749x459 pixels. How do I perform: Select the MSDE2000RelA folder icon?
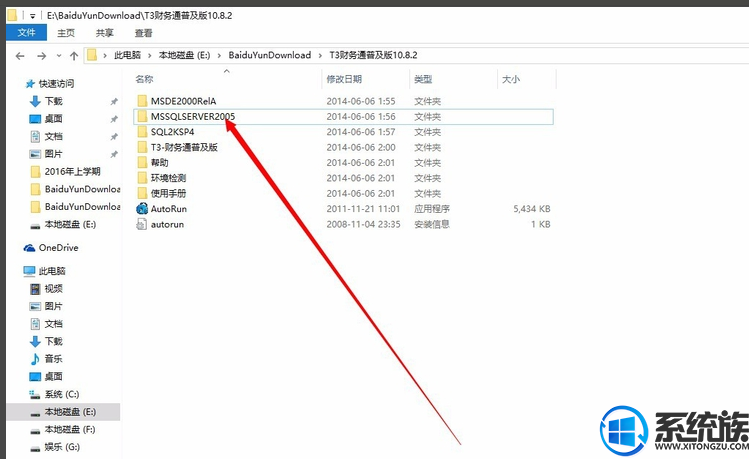tap(142, 101)
